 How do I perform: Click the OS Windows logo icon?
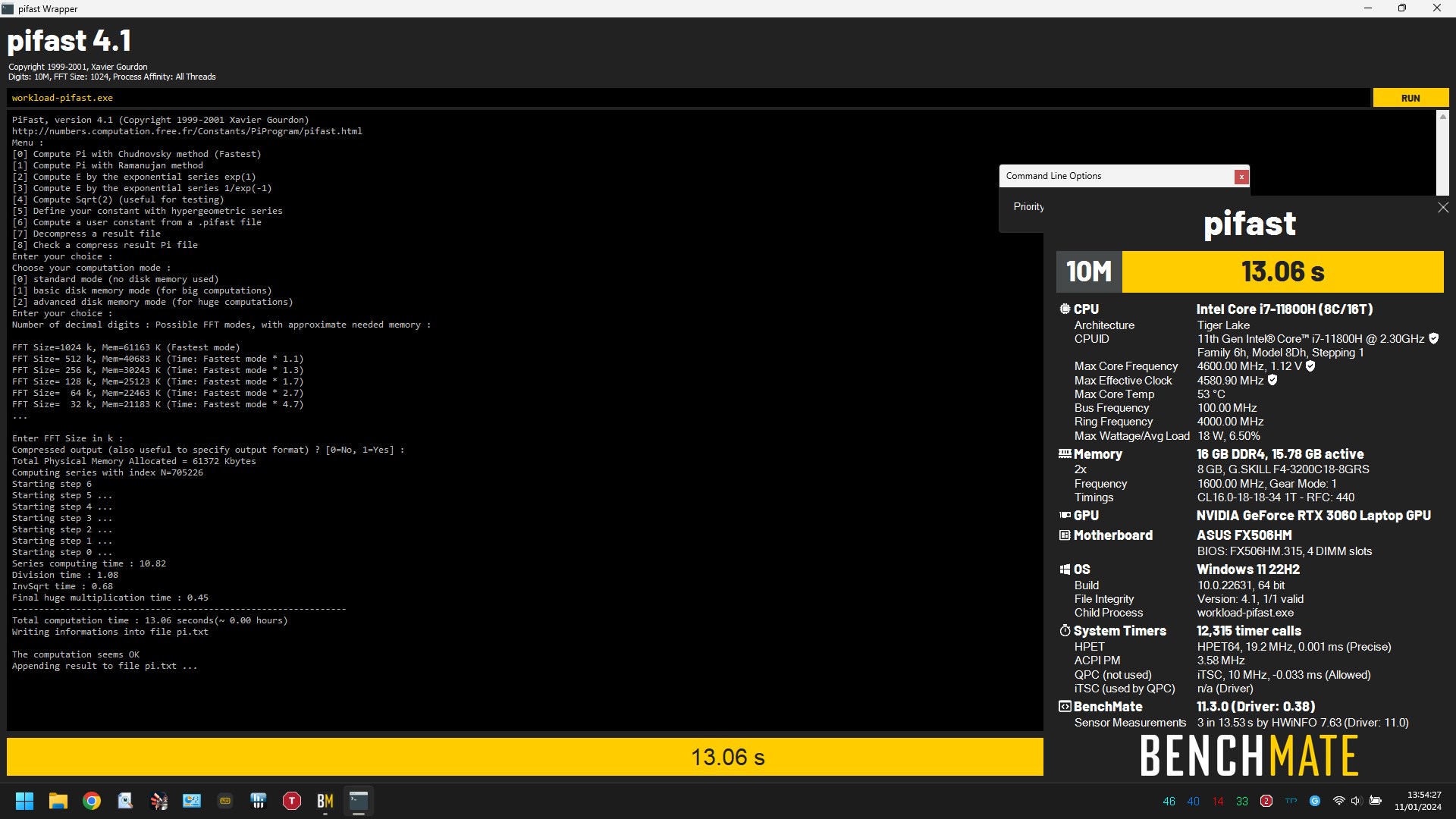coord(1065,570)
